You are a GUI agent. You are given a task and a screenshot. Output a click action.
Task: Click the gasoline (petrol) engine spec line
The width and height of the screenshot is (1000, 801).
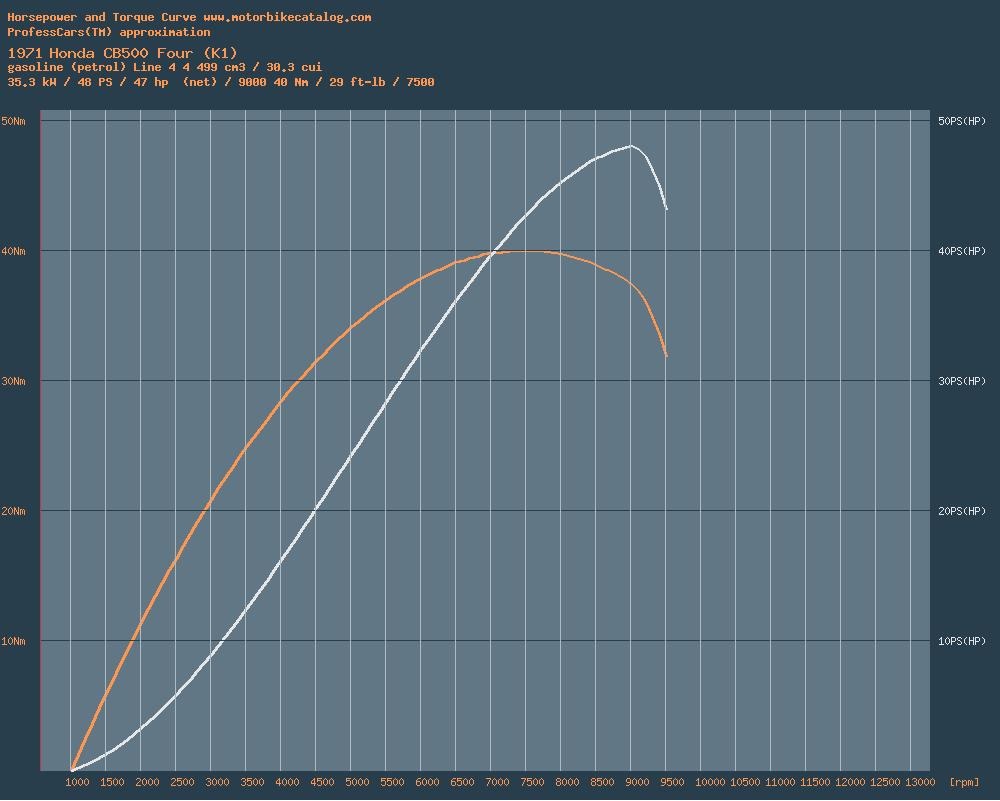(x=165, y=67)
